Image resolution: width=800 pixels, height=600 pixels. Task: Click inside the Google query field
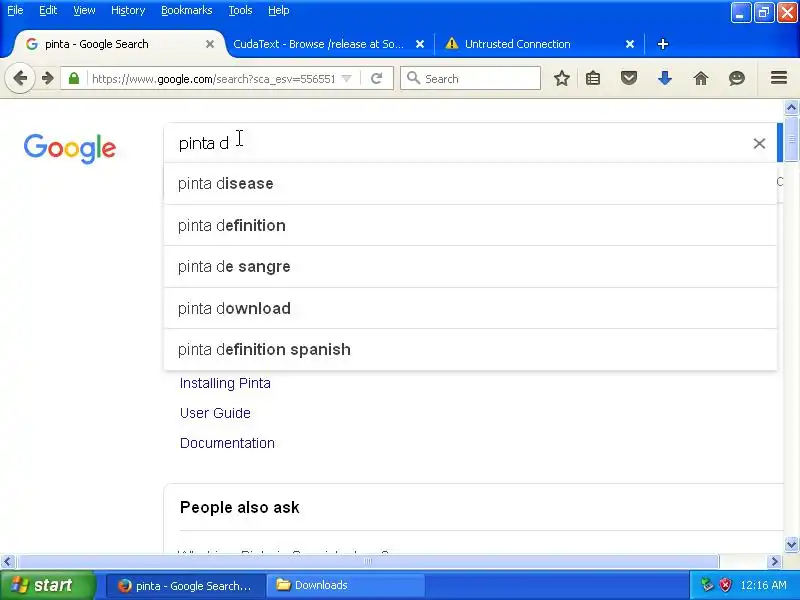click(x=459, y=143)
